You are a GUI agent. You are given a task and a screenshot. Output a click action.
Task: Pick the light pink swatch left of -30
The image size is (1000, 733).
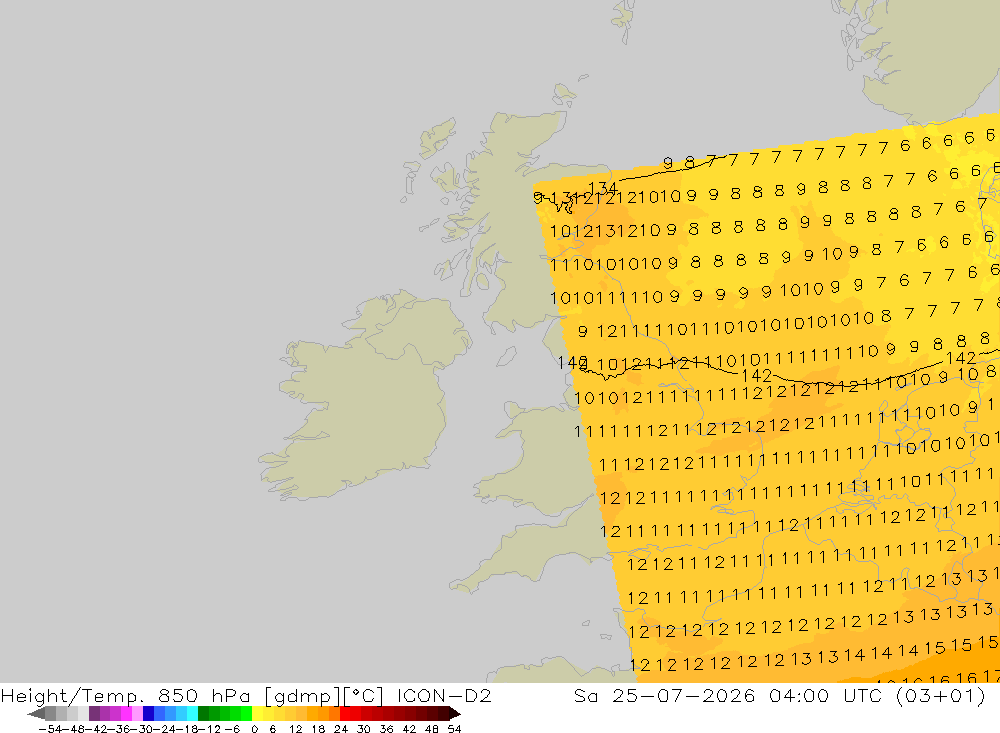coord(137,713)
